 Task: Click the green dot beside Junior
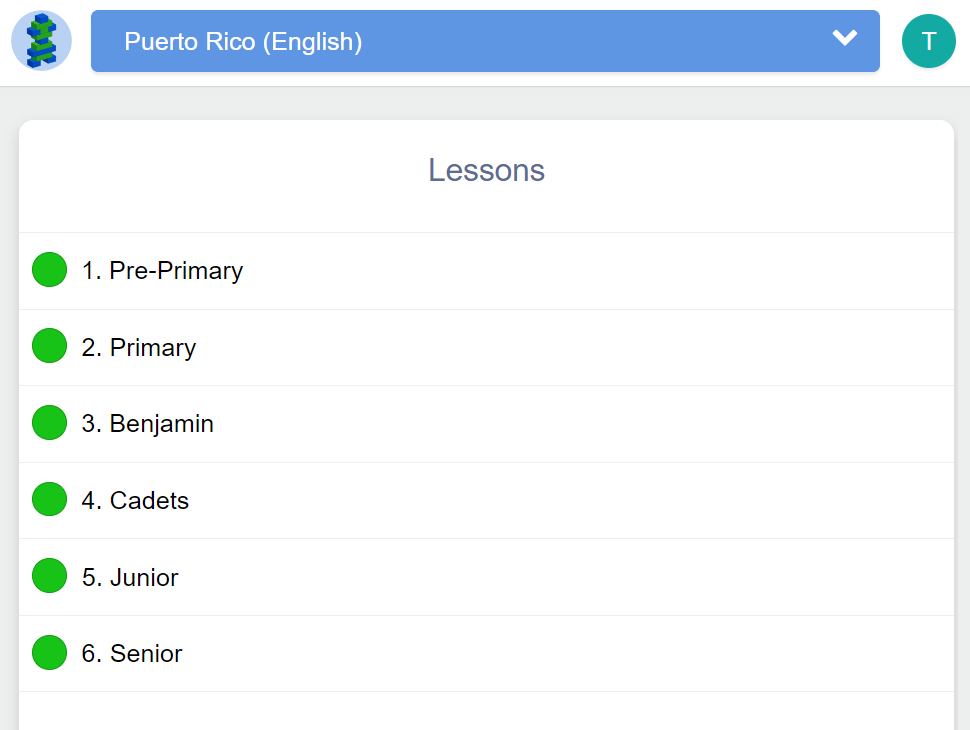(x=49, y=576)
